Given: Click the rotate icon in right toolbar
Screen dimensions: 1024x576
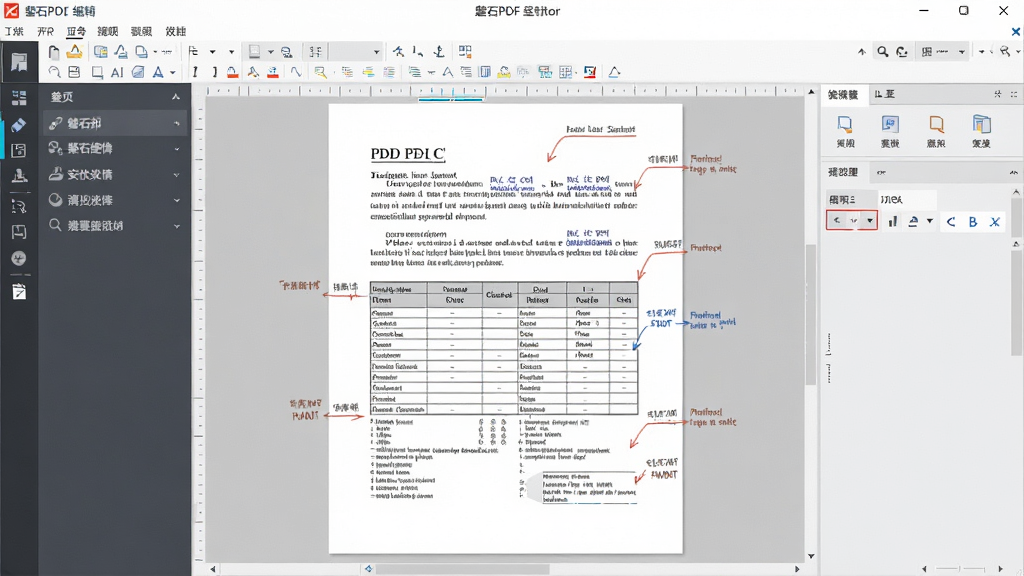Looking at the screenshot, I should click(x=902, y=52).
